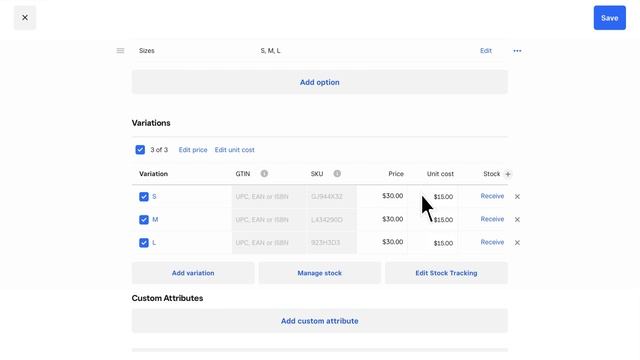Open the three-dot menu for Sizes
640x360 pixels.
point(517,51)
